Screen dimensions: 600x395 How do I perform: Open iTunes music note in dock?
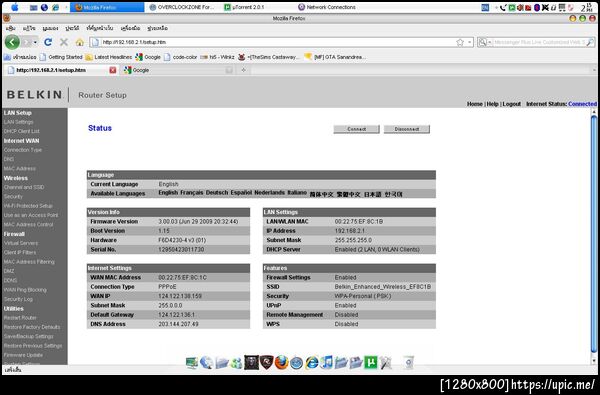[326, 362]
